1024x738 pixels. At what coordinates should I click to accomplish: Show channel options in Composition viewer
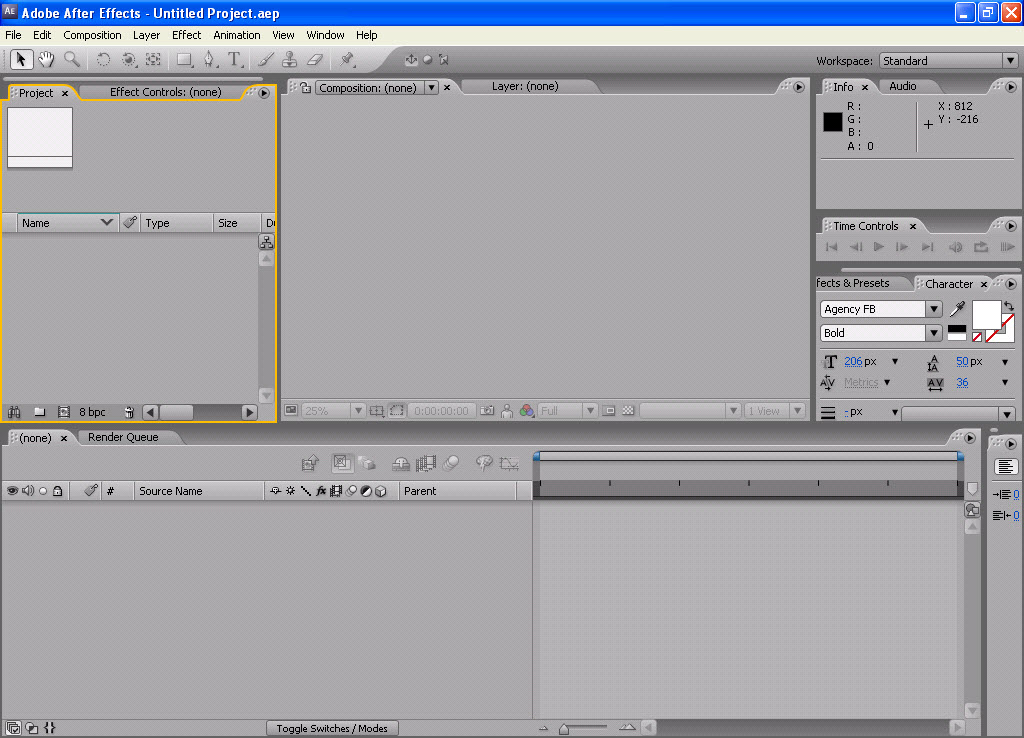tap(526, 411)
